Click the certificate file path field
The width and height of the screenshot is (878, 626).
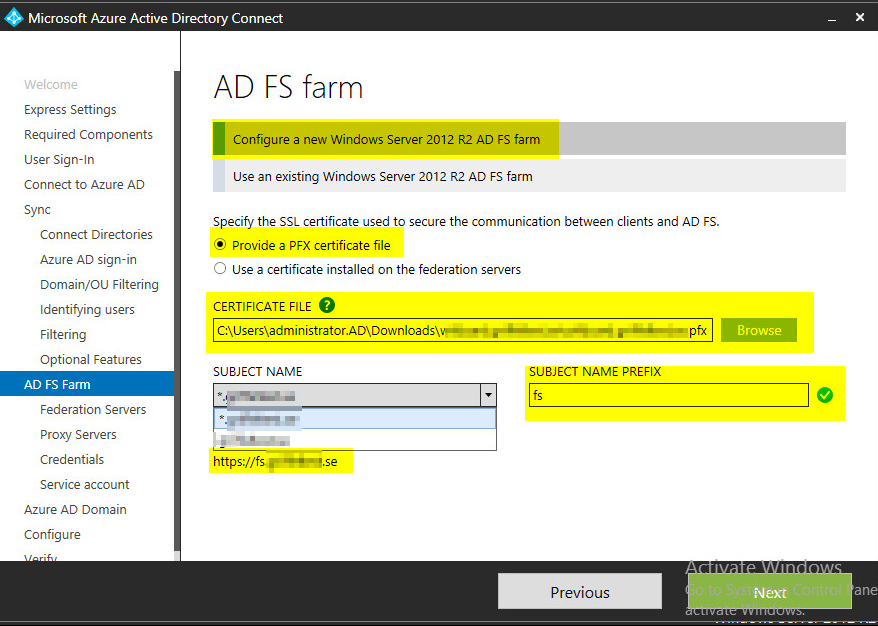tap(462, 331)
